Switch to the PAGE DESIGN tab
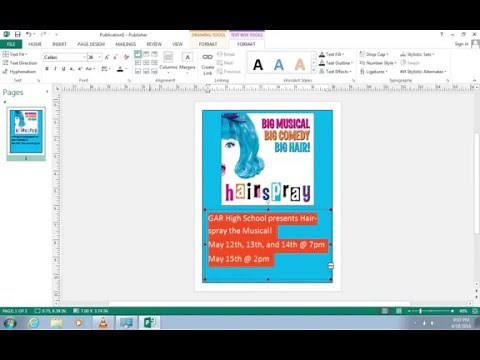480x360 pixels. click(91, 44)
